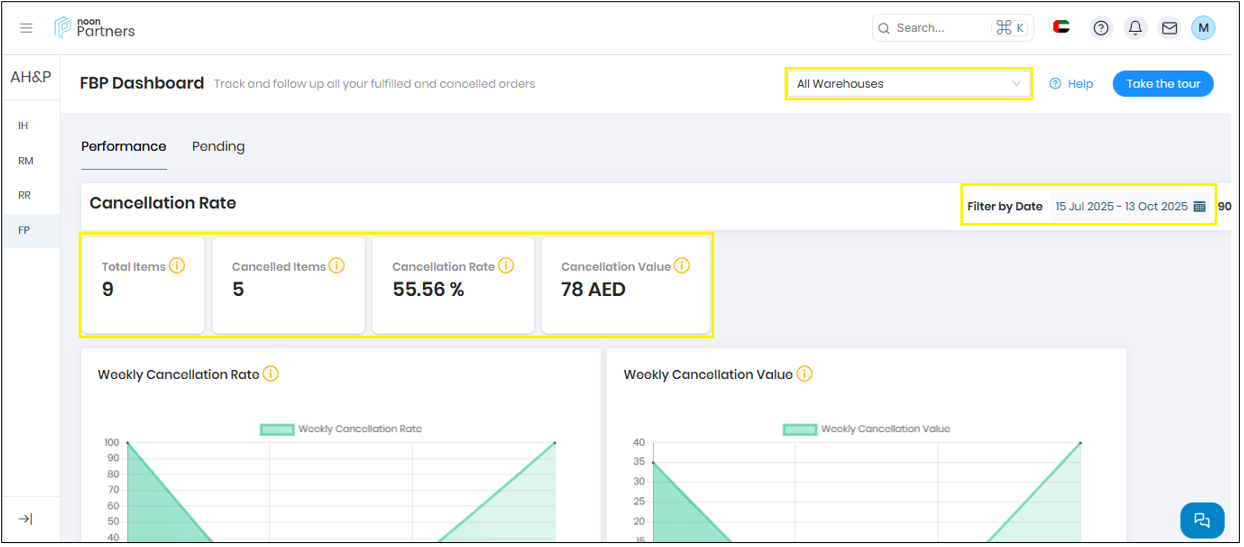
Task: Open the notifications bell icon
Action: click(1135, 28)
